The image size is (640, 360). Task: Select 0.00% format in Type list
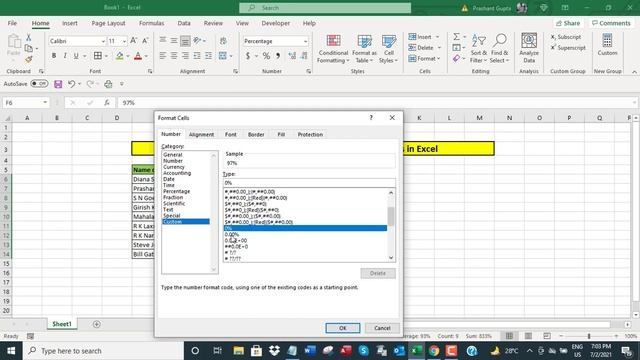(305, 234)
